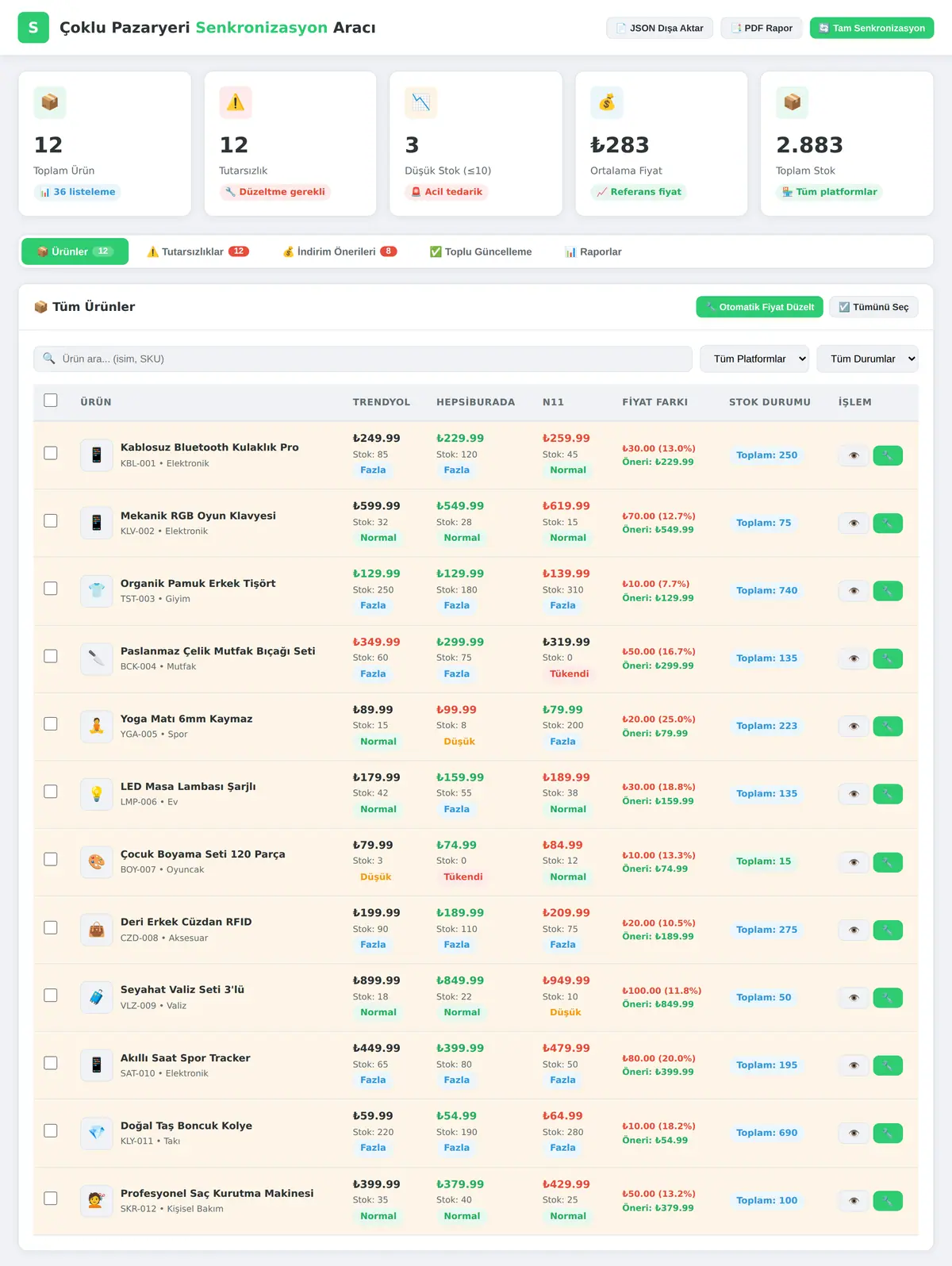This screenshot has width=952, height=1266.
Task: Switch to the Raporlar tab
Action: click(x=593, y=251)
